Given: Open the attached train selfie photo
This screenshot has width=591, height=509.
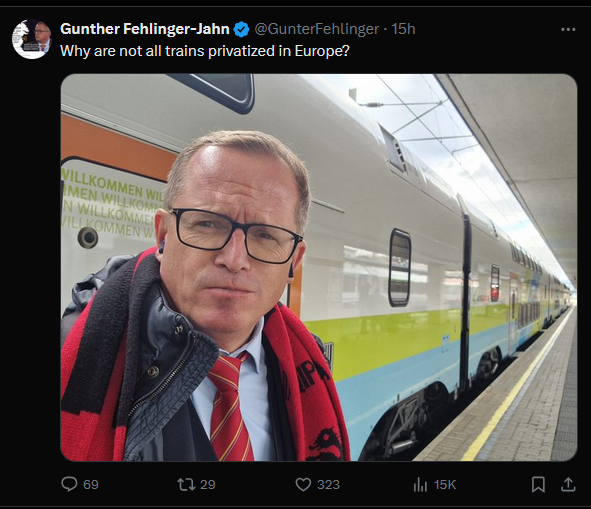Looking at the screenshot, I should 318,267.
